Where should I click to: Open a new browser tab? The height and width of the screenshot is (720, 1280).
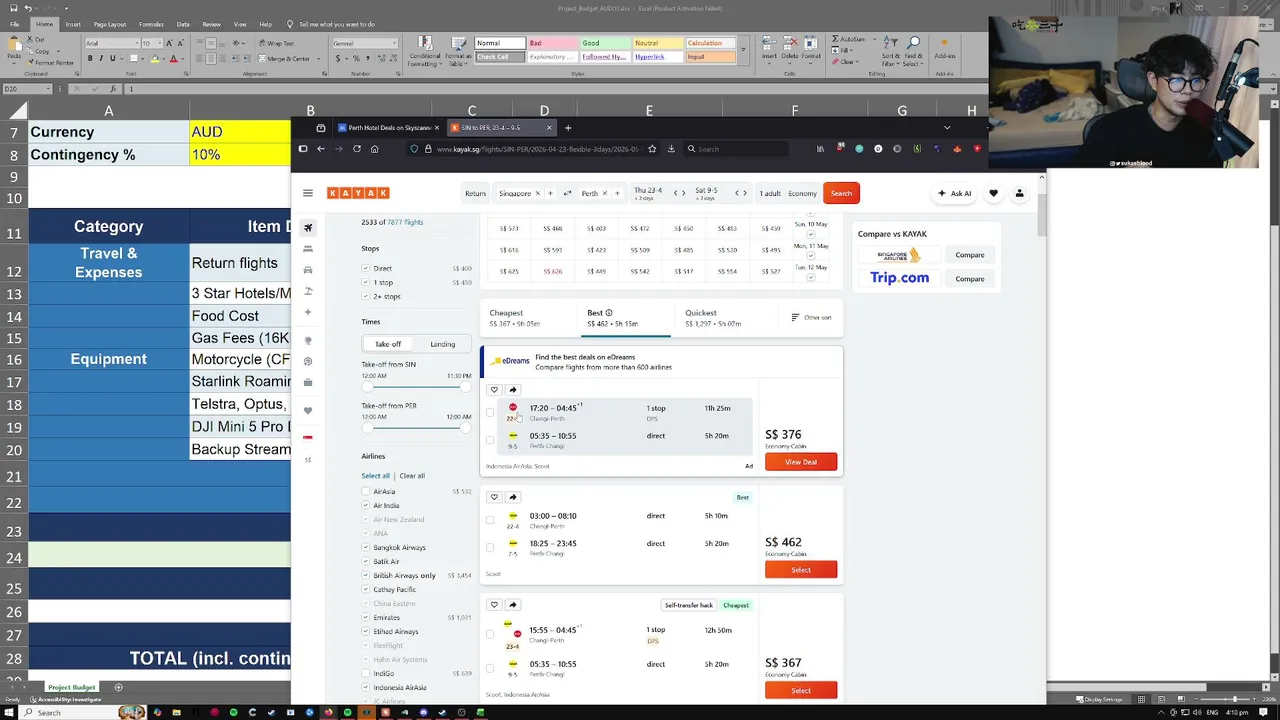tap(568, 128)
